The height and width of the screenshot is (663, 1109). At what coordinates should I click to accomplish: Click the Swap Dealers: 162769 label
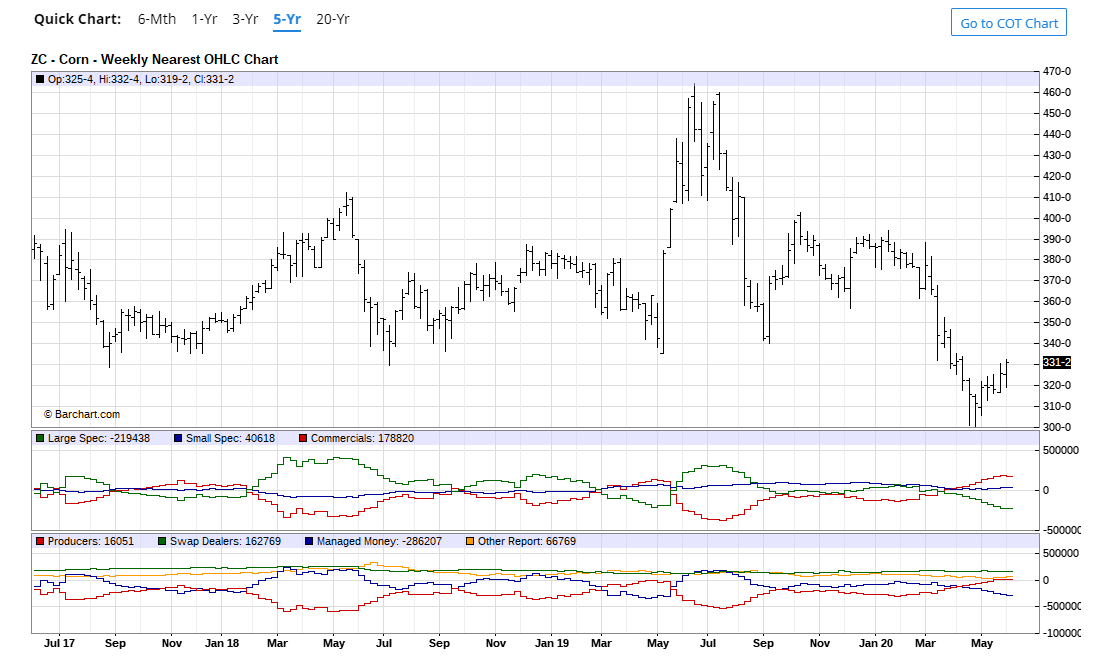point(226,541)
